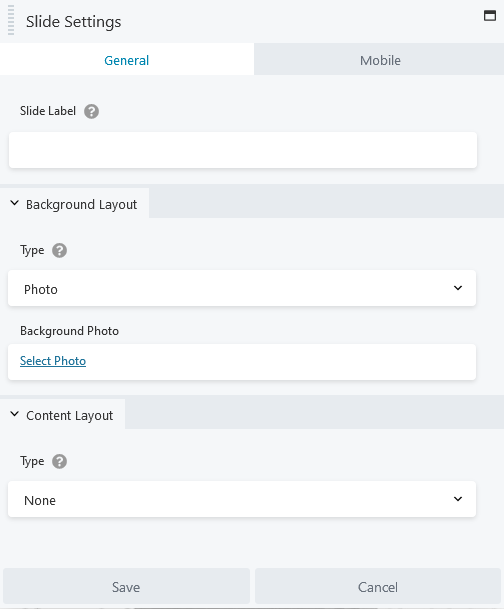Click the Background Layout section title
The image size is (504, 609).
[82, 204]
